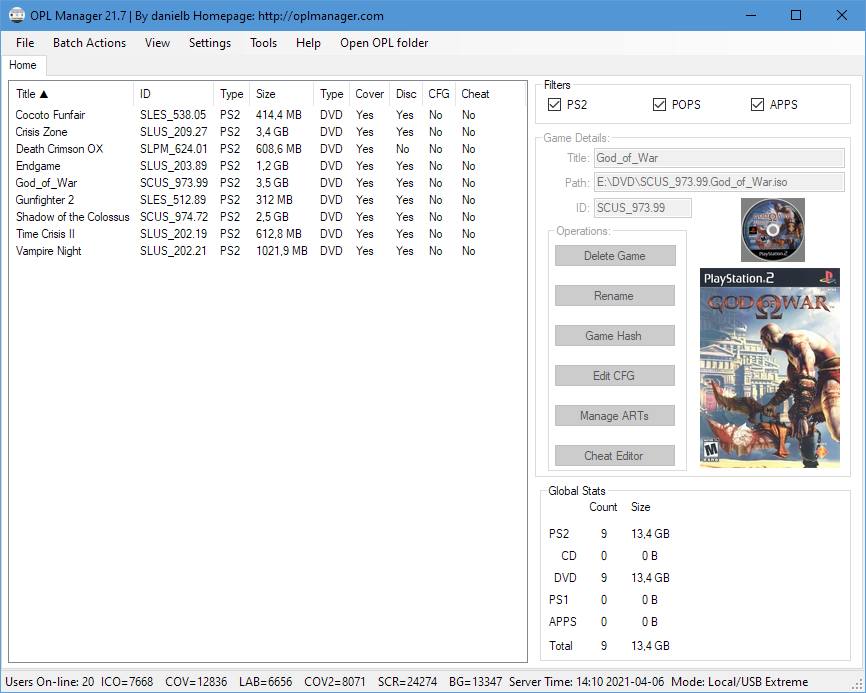Click LAB=6656 in status bar
The image size is (866, 693).
click(x=266, y=682)
